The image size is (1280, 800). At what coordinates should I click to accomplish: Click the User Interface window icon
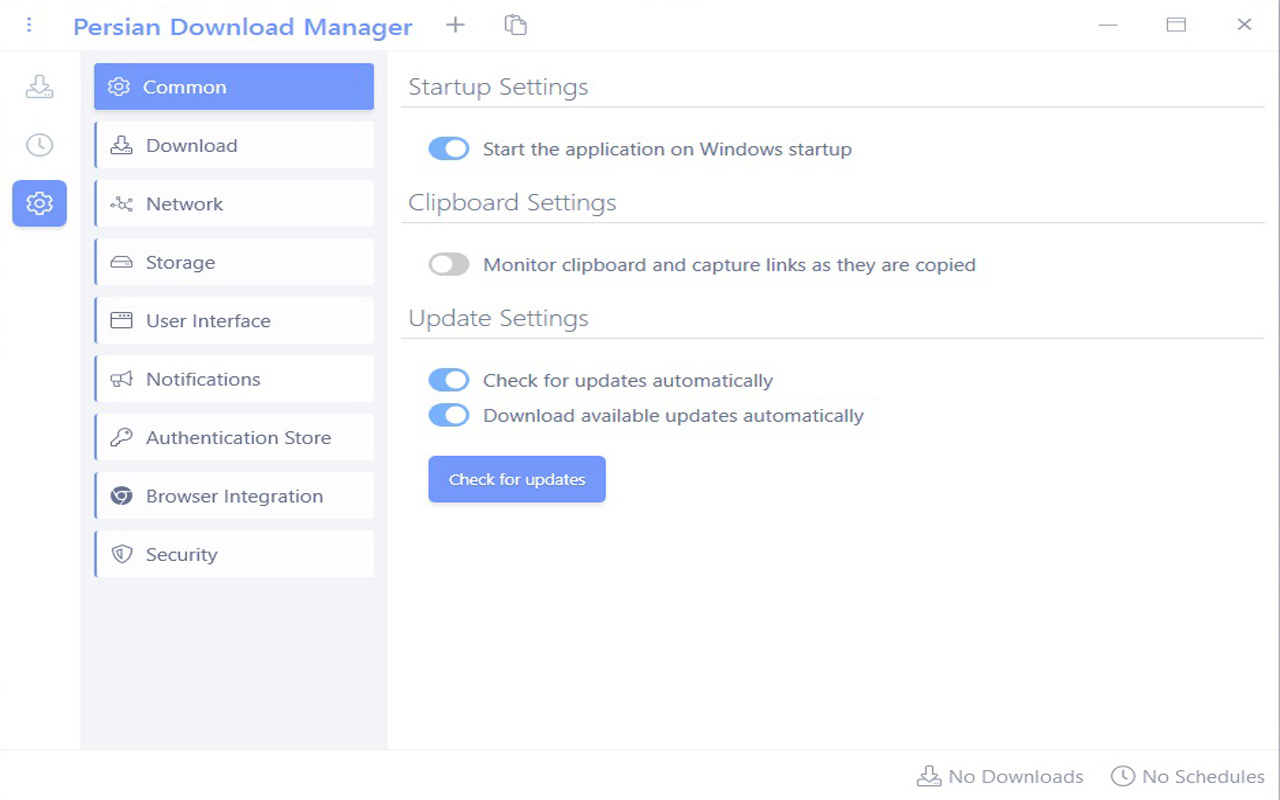(x=121, y=320)
